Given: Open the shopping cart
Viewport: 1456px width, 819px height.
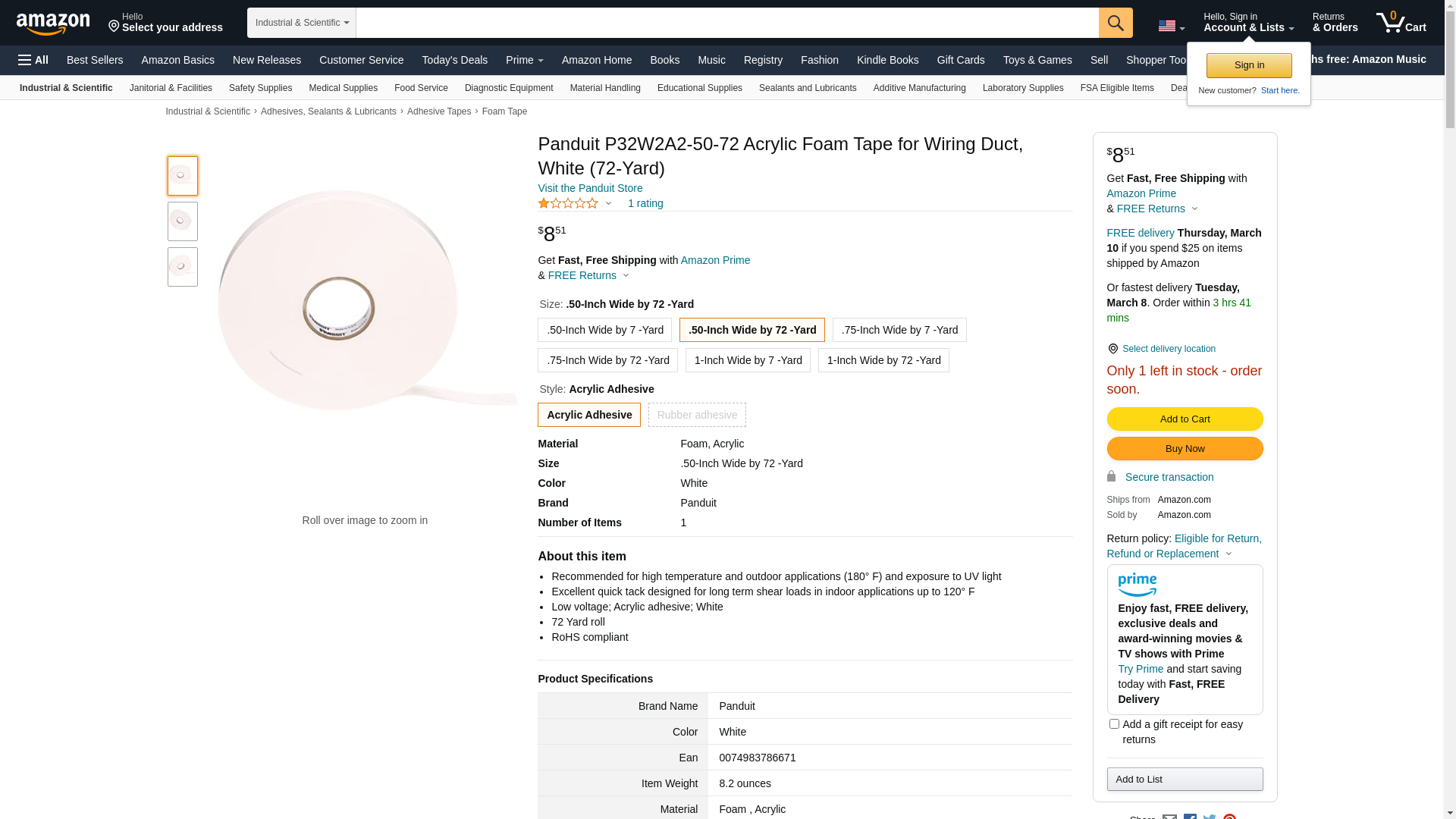Looking at the screenshot, I should pos(1401,23).
